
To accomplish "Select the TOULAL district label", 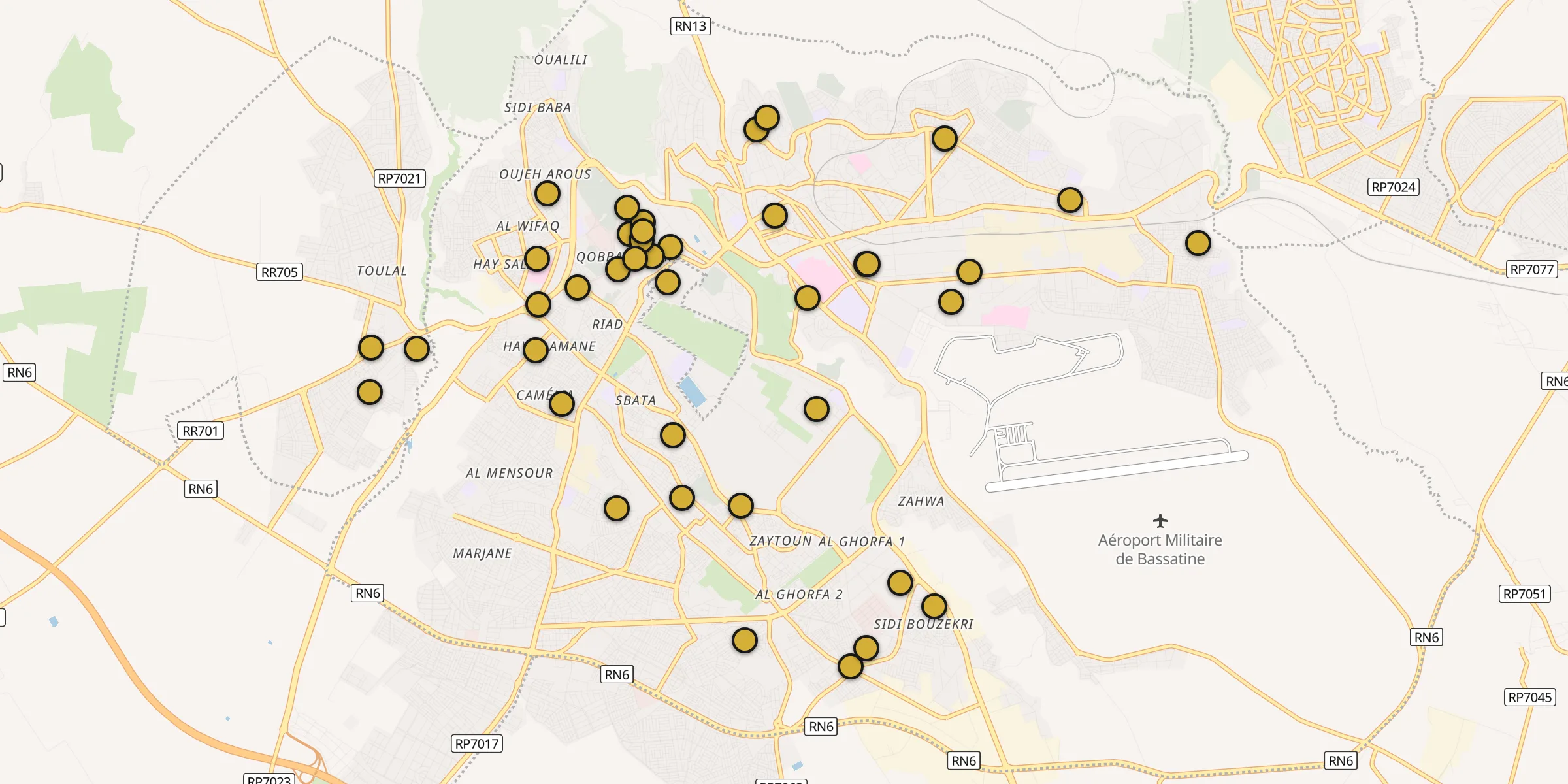I will 382,270.
